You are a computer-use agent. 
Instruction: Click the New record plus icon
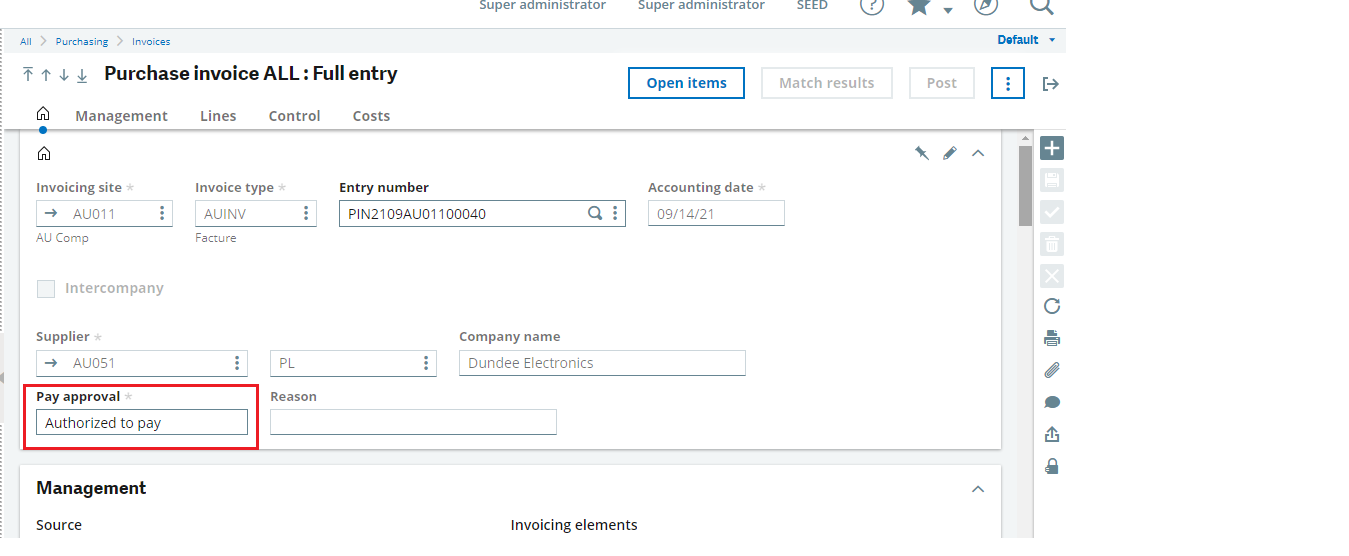1051,148
